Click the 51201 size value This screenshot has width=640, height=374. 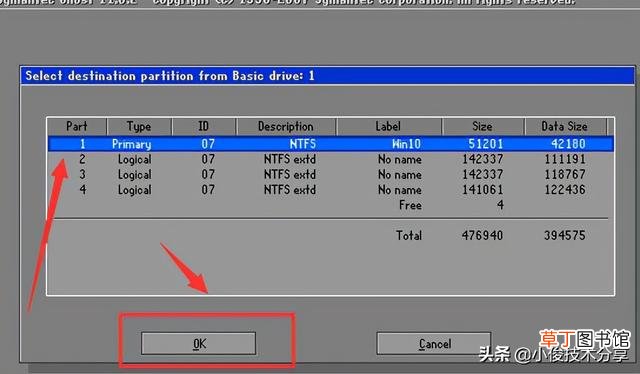point(486,144)
